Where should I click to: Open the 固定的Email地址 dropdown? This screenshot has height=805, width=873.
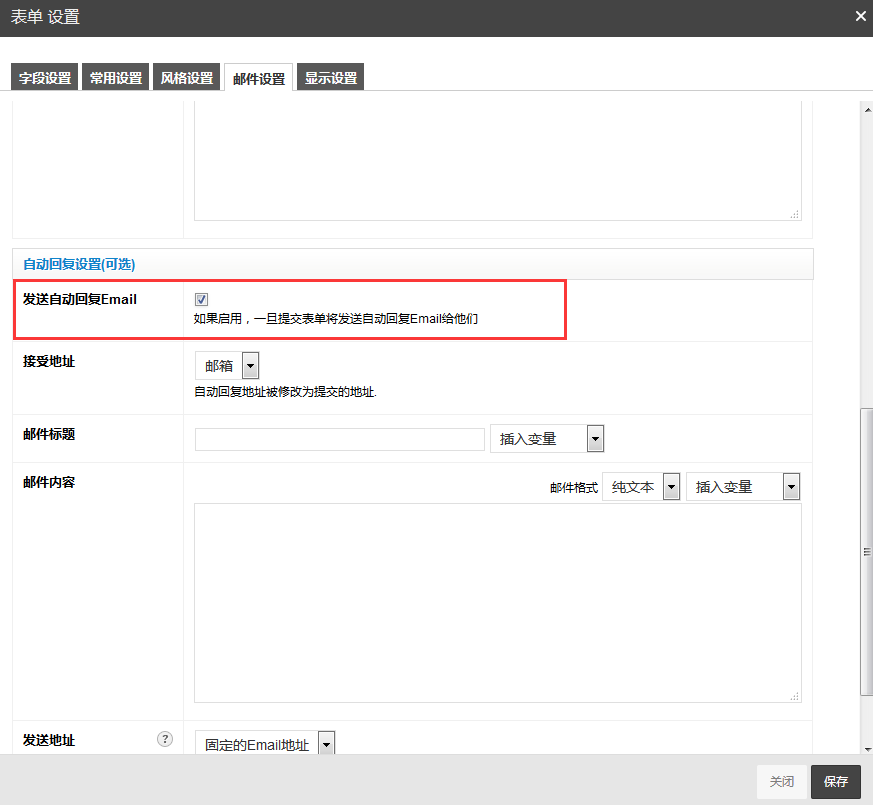265,743
